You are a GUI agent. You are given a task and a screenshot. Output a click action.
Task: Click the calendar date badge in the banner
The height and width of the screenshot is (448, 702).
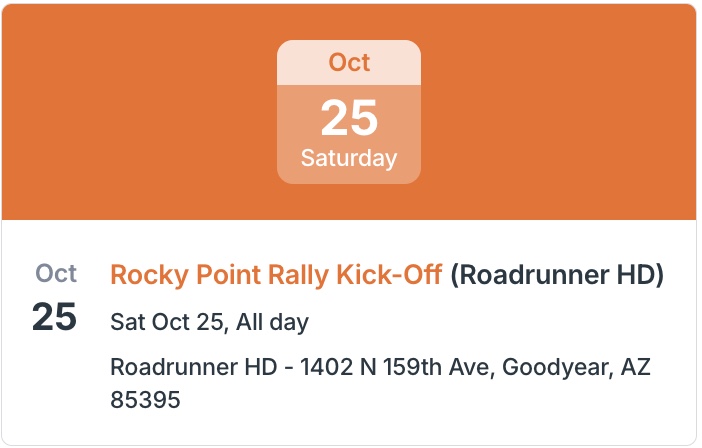[x=349, y=112]
